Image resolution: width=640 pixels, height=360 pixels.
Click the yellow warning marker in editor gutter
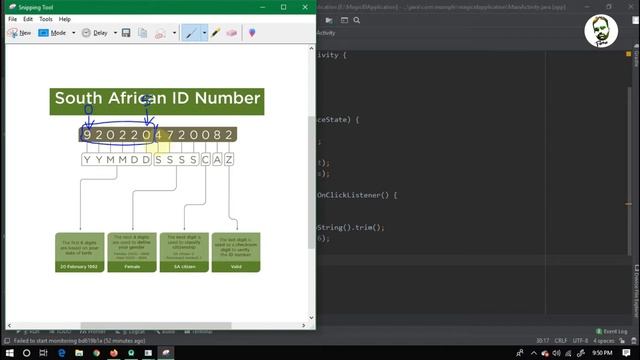point(629,54)
